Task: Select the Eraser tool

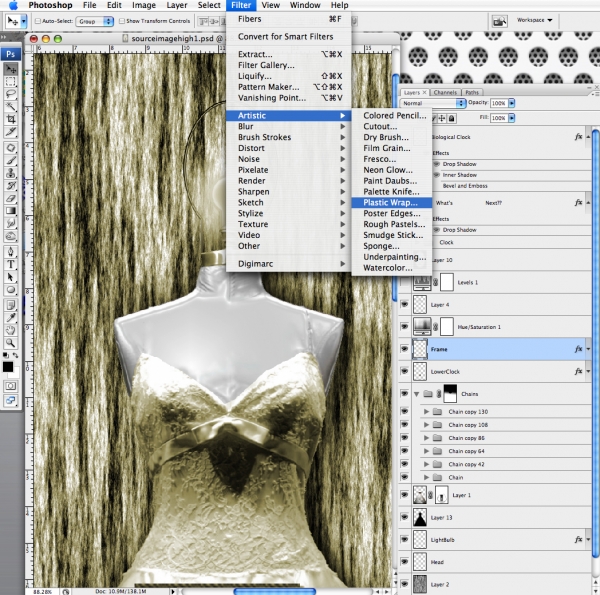Action: 11,198
